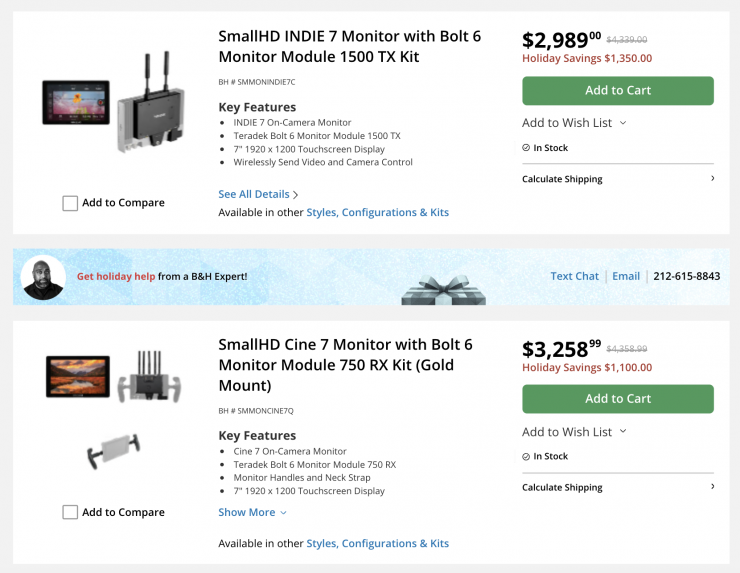
Task: Expand Calculate Shipping for INDIE 7 kit
Action: [x=617, y=179]
